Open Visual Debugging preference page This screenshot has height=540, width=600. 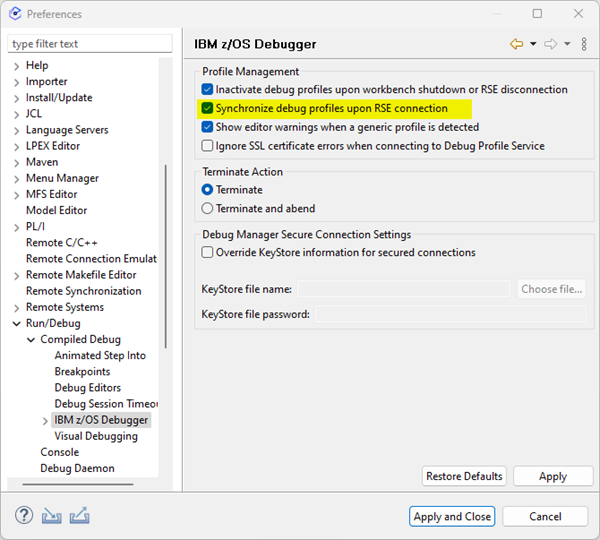(x=96, y=436)
